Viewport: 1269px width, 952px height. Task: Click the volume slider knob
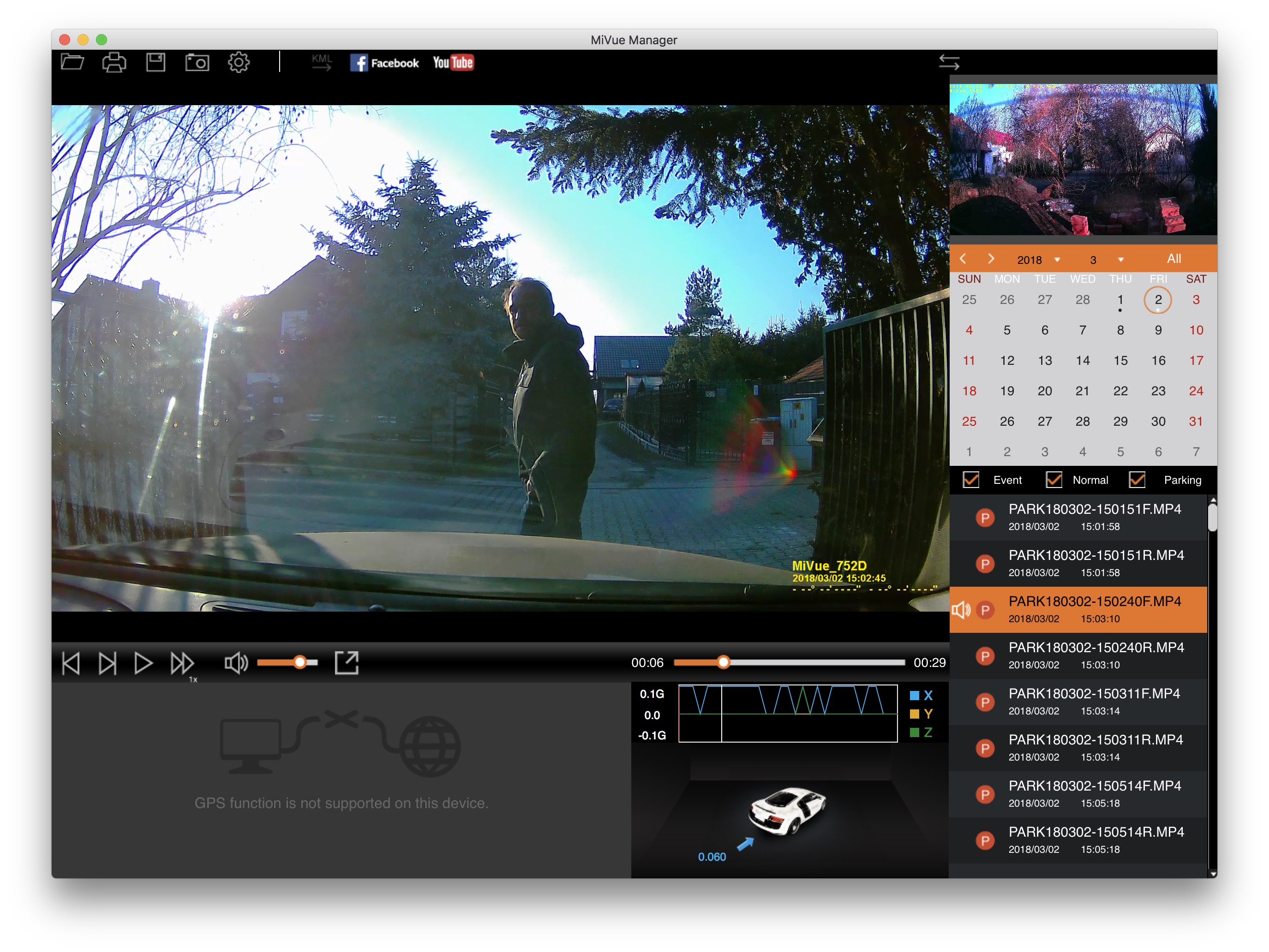pyautogui.click(x=300, y=662)
